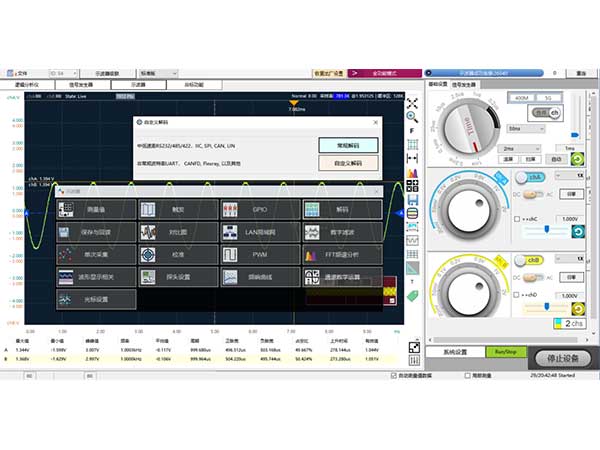Toggle the chA channel switch
This screenshot has height=450, width=600.
530,177
